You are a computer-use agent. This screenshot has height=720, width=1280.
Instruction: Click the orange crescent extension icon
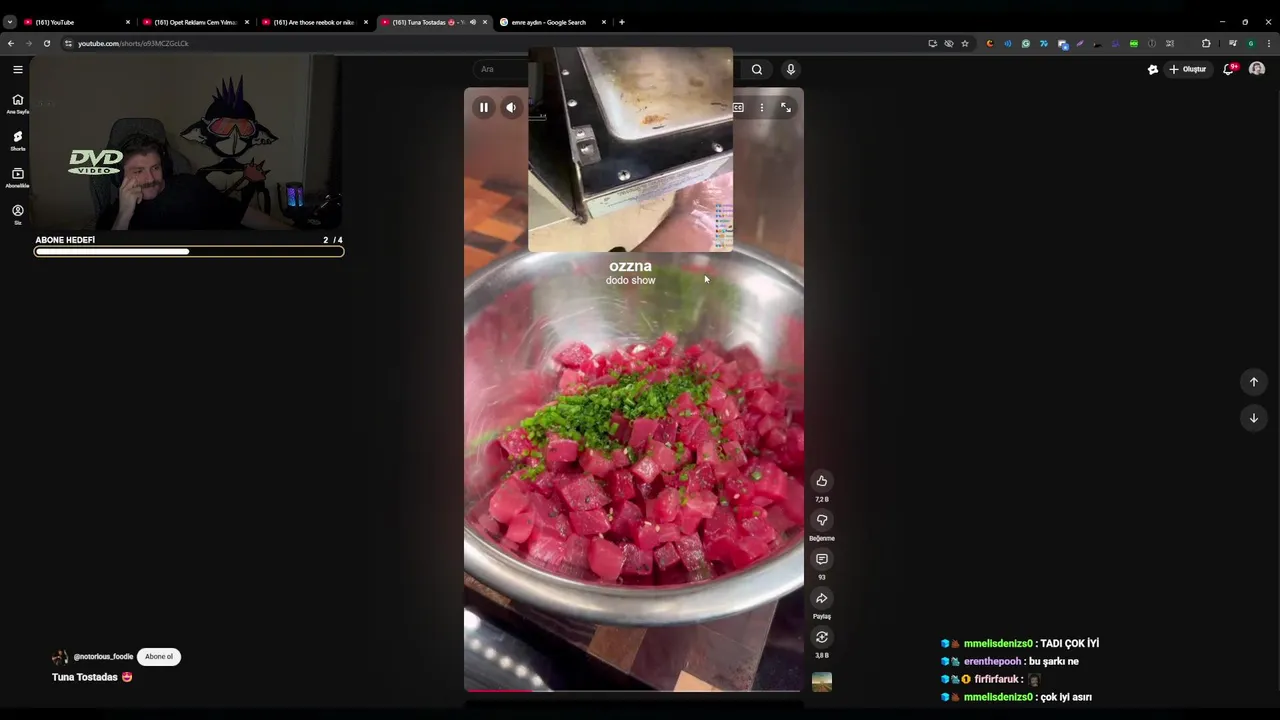(x=990, y=43)
